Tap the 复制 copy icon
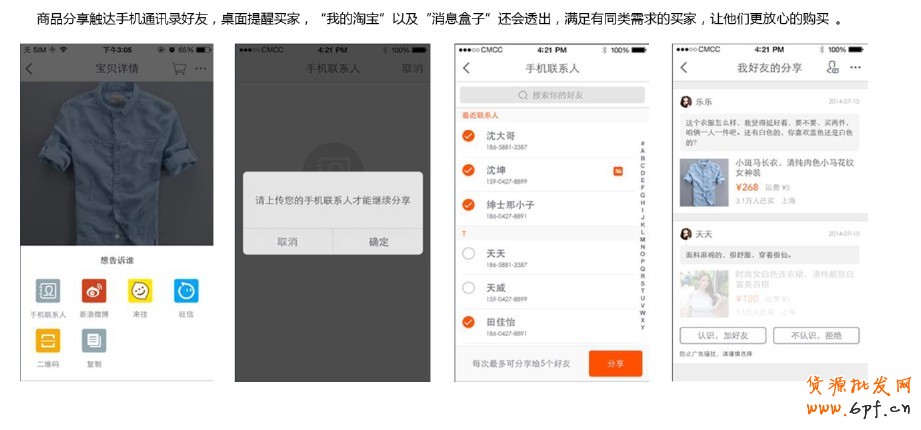The width and height of the screenshot is (921, 430). (x=94, y=341)
